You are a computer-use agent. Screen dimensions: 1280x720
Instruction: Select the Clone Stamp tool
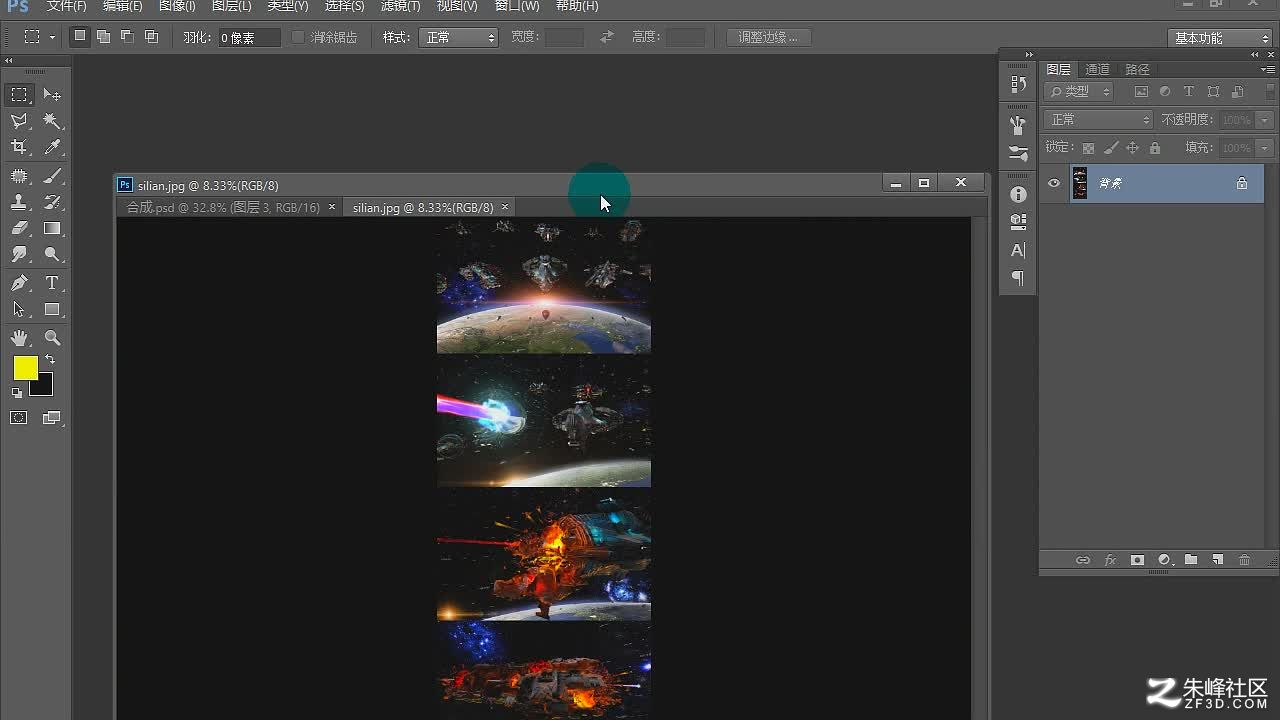pyautogui.click(x=19, y=202)
